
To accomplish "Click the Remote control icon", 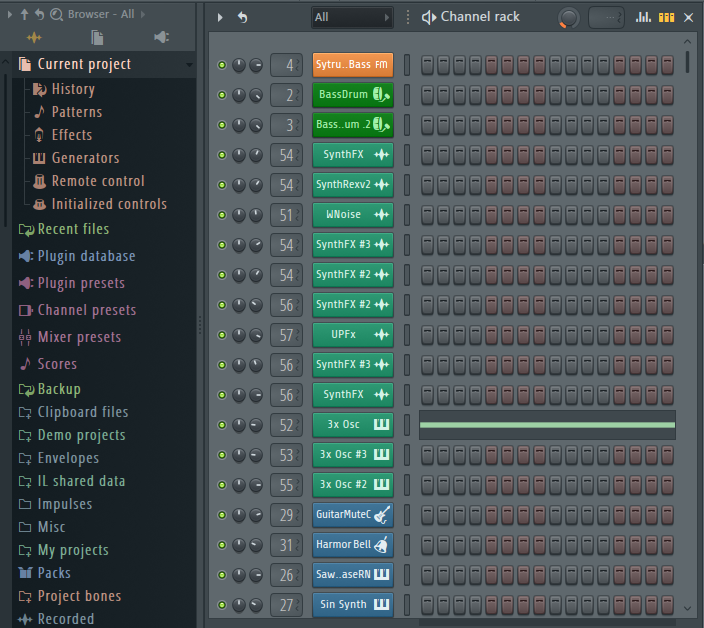I will [x=40, y=181].
